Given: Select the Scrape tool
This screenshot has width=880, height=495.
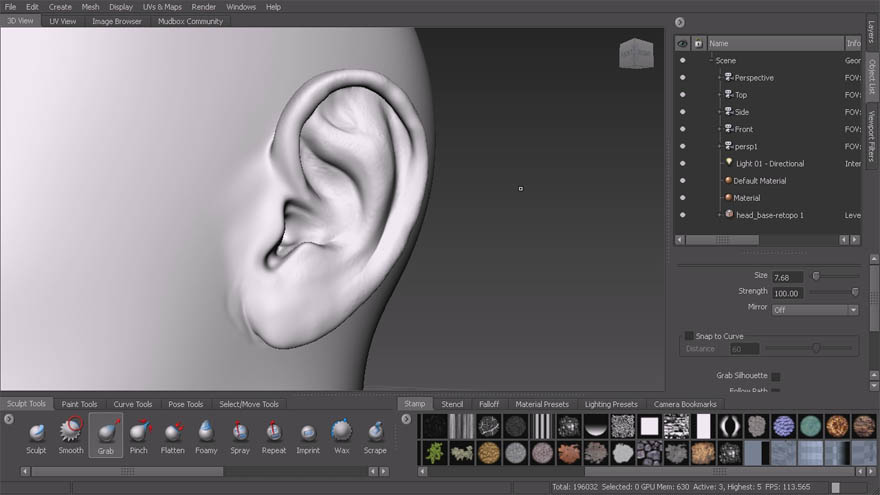Looking at the screenshot, I should pyautogui.click(x=375, y=437).
